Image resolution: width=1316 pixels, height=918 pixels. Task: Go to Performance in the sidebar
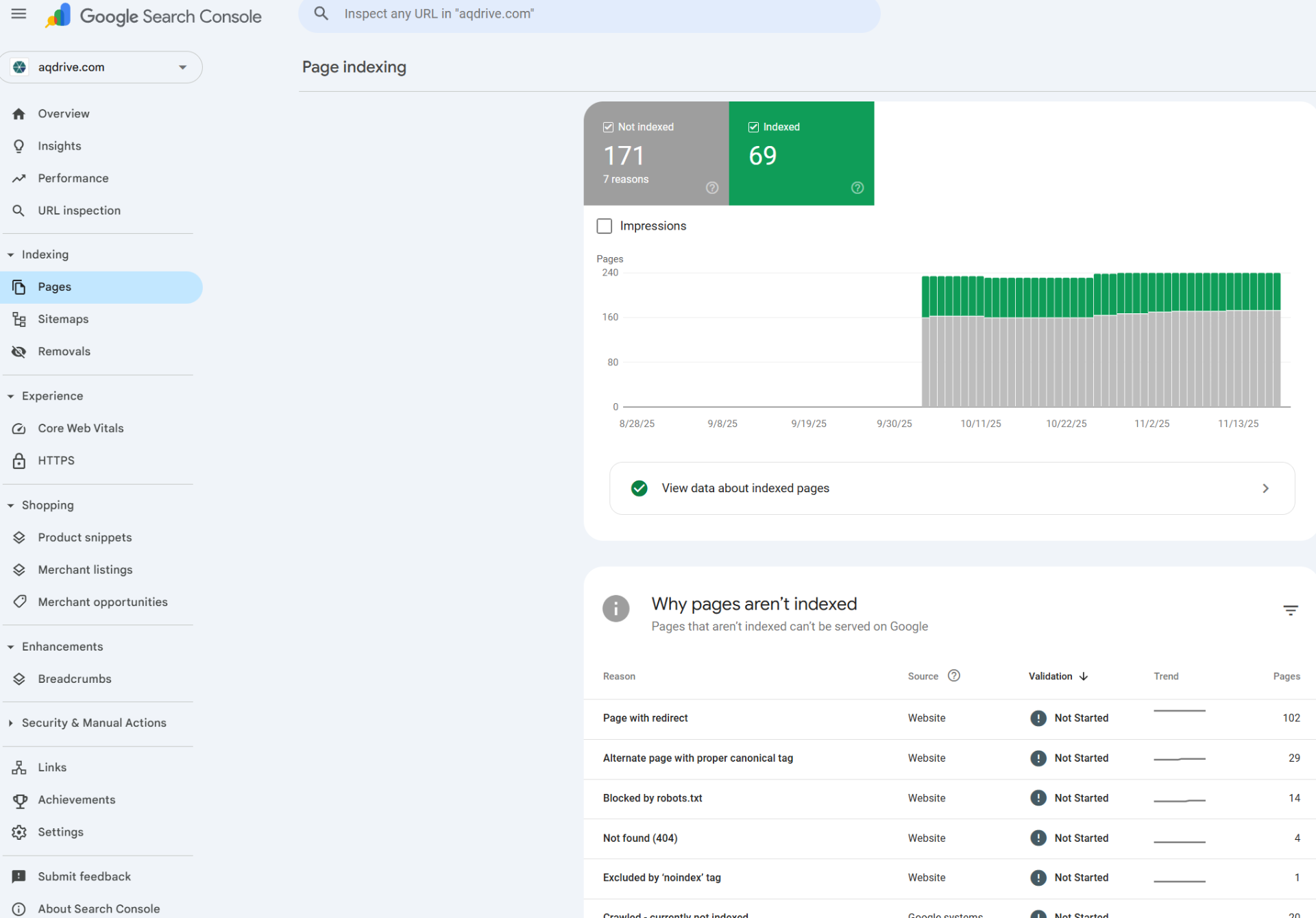pos(73,178)
